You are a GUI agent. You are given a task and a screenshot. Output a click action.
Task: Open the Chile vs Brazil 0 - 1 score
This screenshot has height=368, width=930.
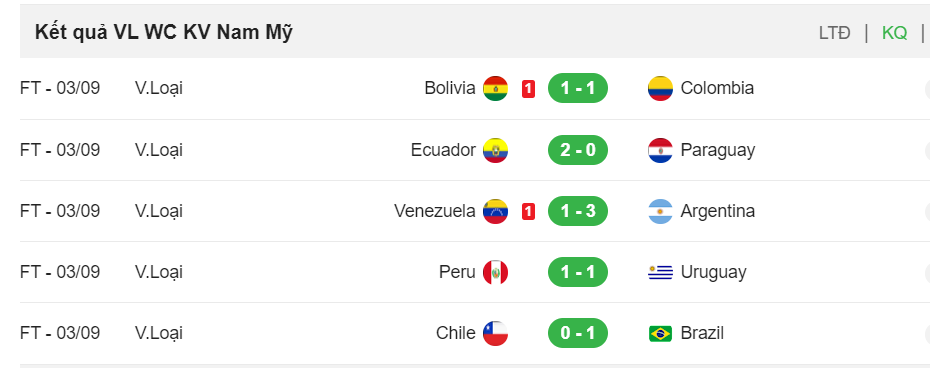pyautogui.click(x=578, y=334)
